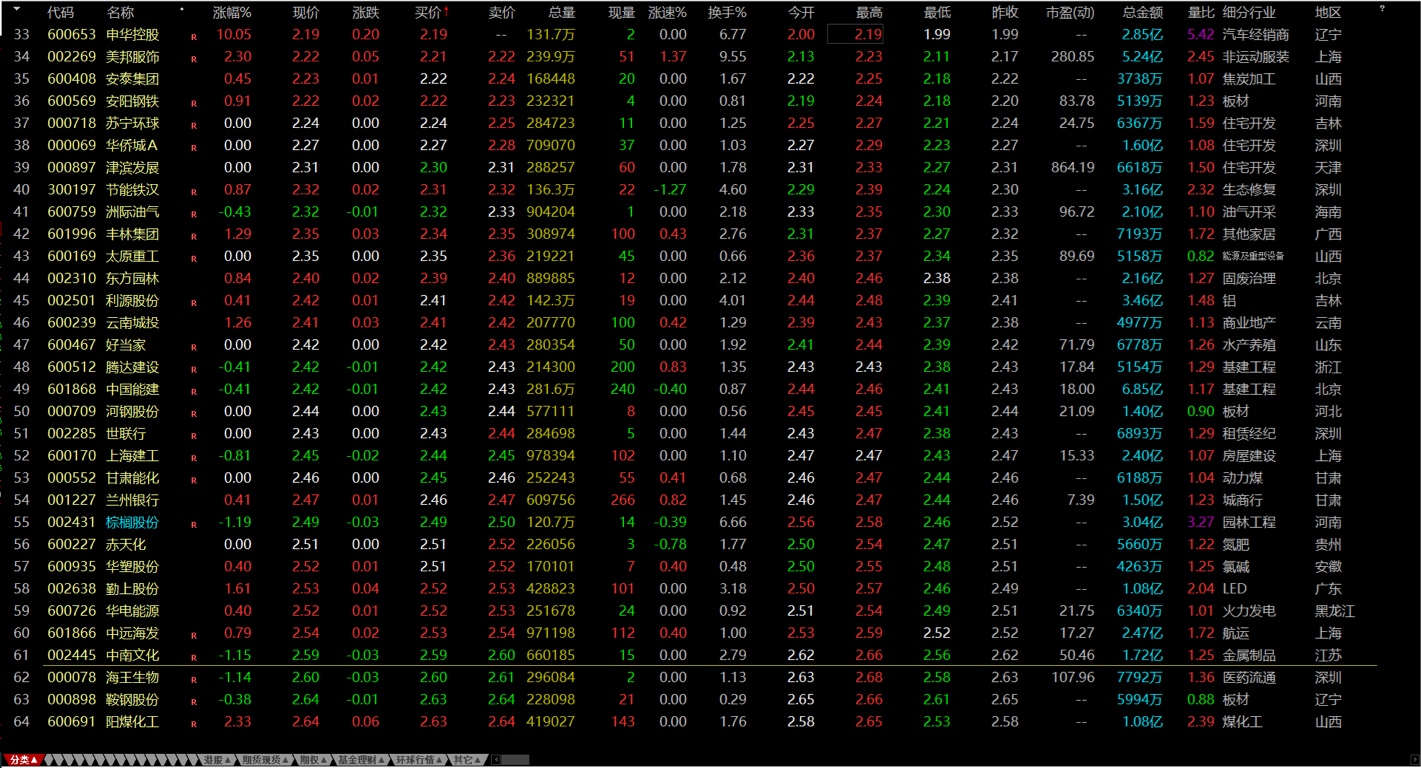This screenshot has height=768, width=1421.
Task: Switch to the 期权 tab
Action: tap(313, 760)
